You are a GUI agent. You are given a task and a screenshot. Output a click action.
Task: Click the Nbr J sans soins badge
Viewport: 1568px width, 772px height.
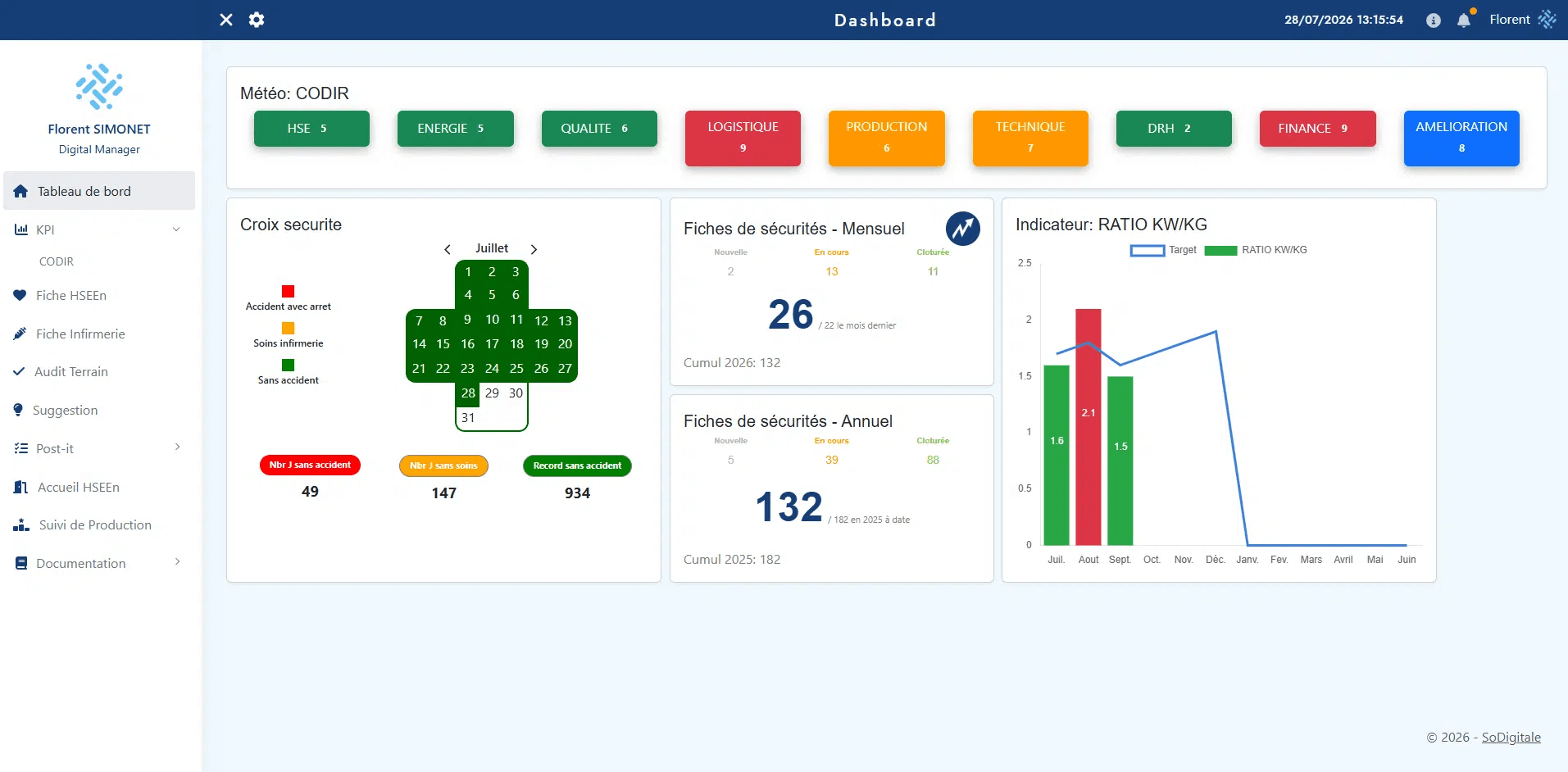443,465
